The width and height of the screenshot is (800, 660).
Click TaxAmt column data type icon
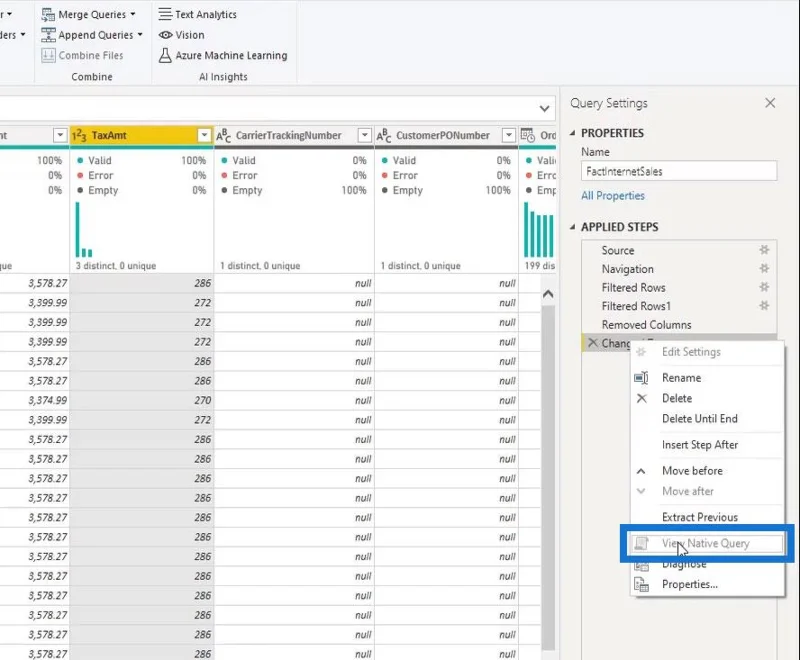[x=79, y=136]
